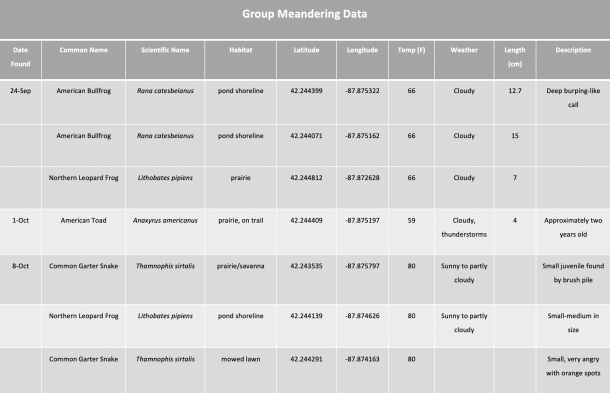Click the 'American Toad' cell
The image size is (610, 393).
click(83, 220)
